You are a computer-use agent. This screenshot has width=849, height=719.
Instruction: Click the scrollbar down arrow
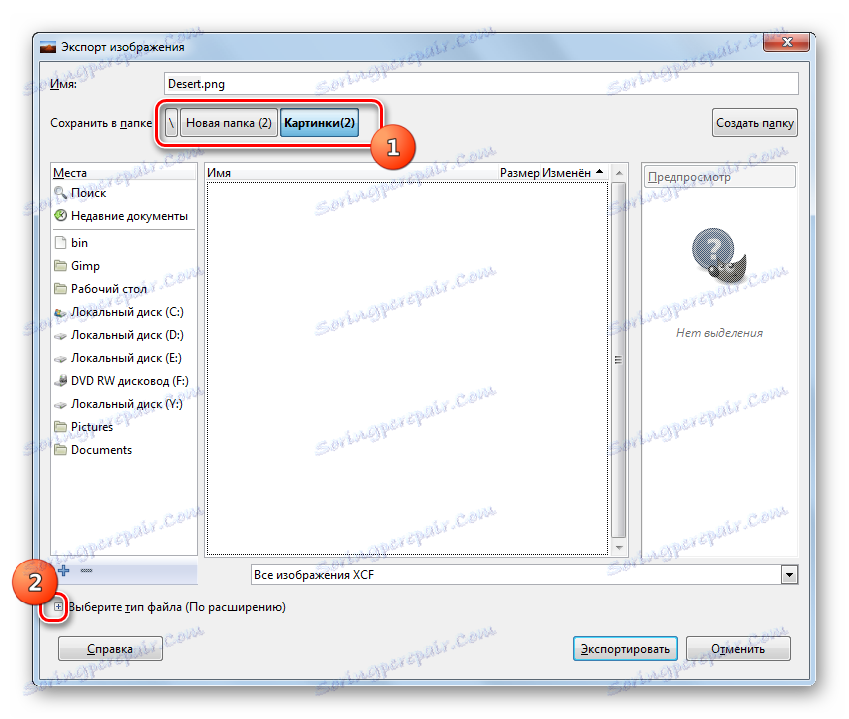click(x=618, y=548)
